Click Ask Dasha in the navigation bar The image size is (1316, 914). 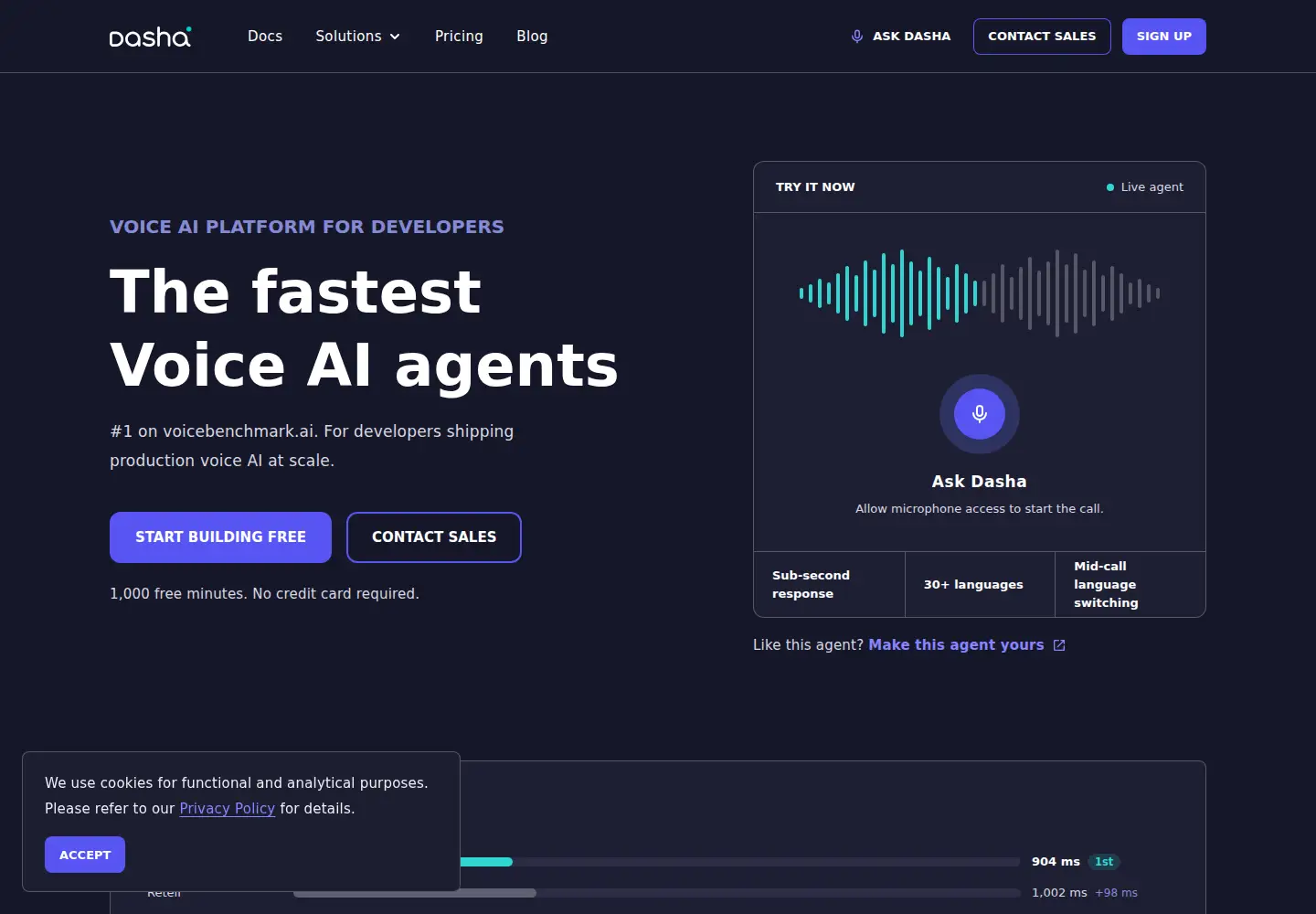(901, 37)
